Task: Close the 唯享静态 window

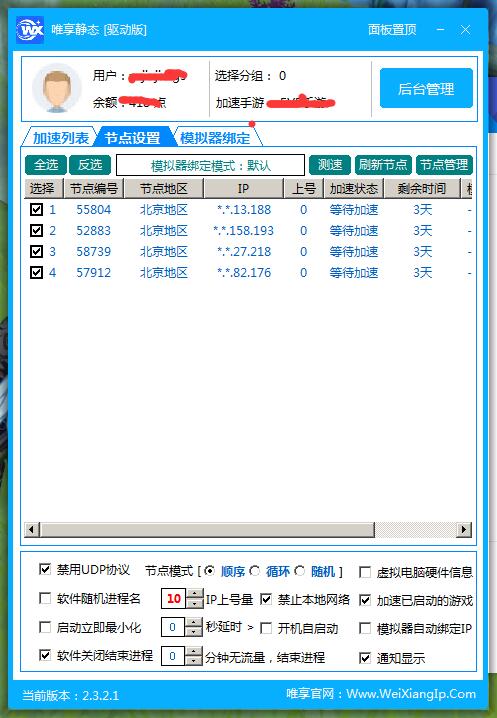Action: pyautogui.click(x=465, y=30)
